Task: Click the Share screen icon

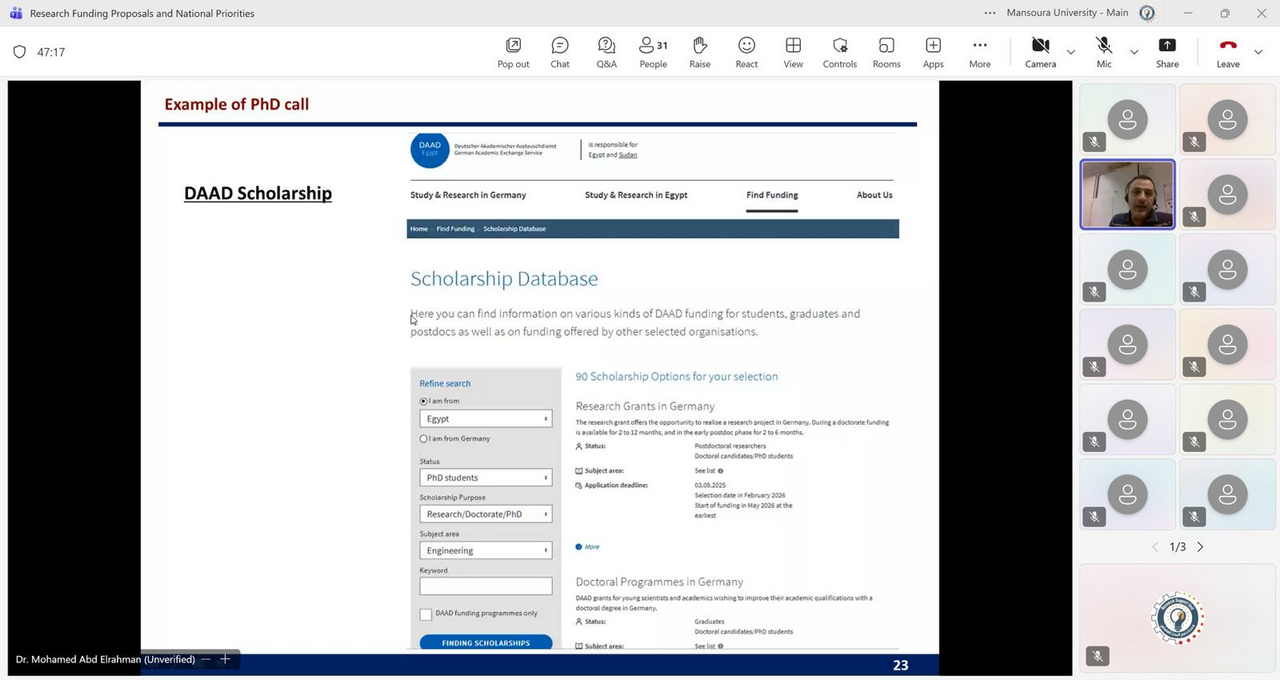Action: pyautogui.click(x=1167, y=52)
